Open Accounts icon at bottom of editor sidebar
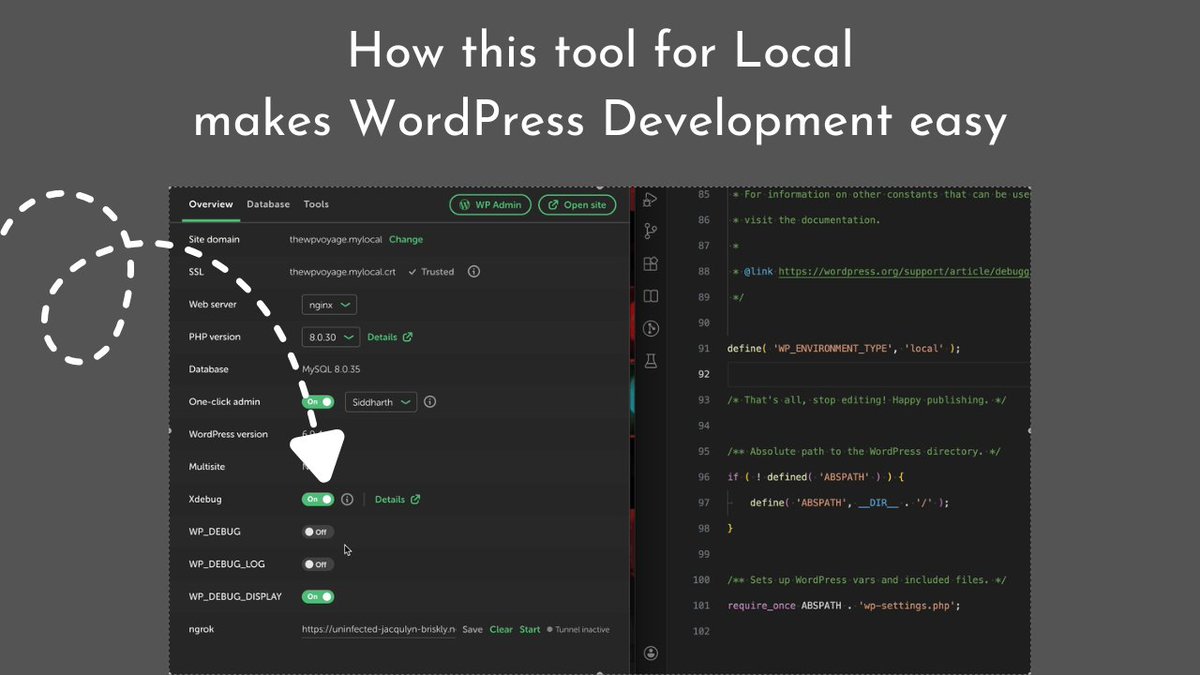This screenshot has width=1200, height=675. click(651, 653)
